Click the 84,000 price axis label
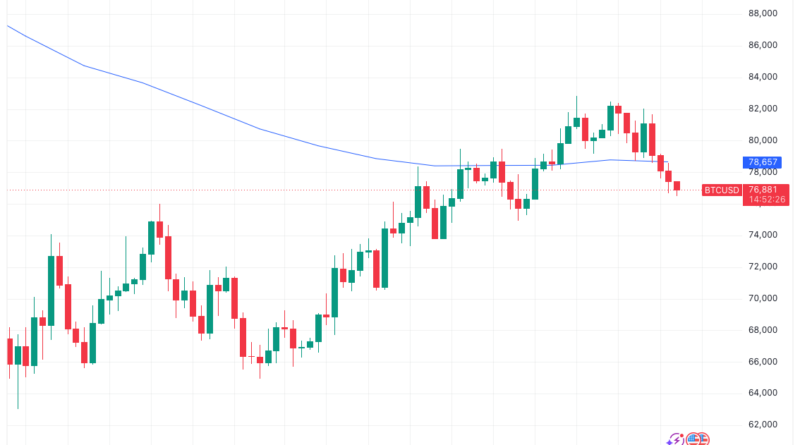Viewport: 800px width, 445px height. pyautogui.click(x=763, y=77)
